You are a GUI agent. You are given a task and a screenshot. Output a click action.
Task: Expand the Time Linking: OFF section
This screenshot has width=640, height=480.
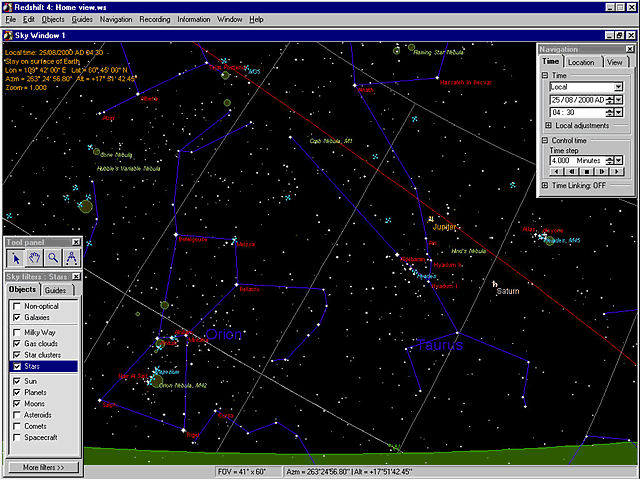tap(544, 185)
